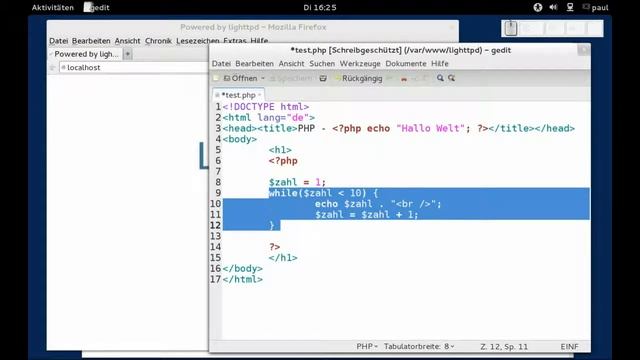Close the *test.php tab
640x360 pixels.
tap(260, 95)
